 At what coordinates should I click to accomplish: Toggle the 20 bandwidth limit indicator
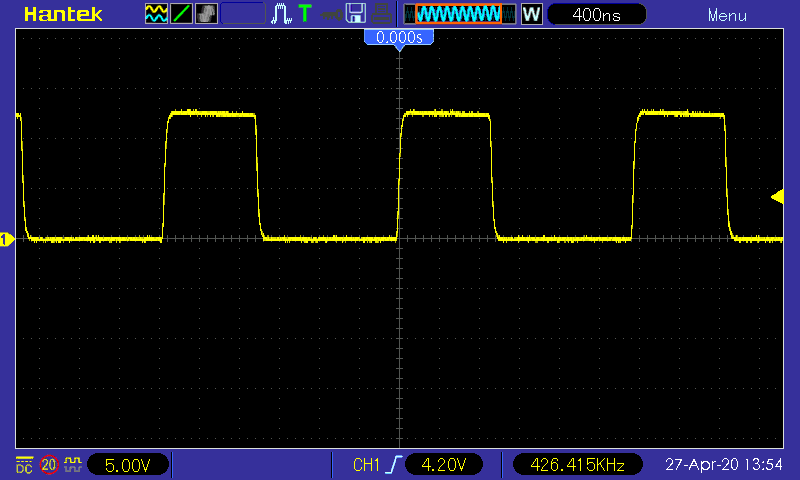point(49,465)
